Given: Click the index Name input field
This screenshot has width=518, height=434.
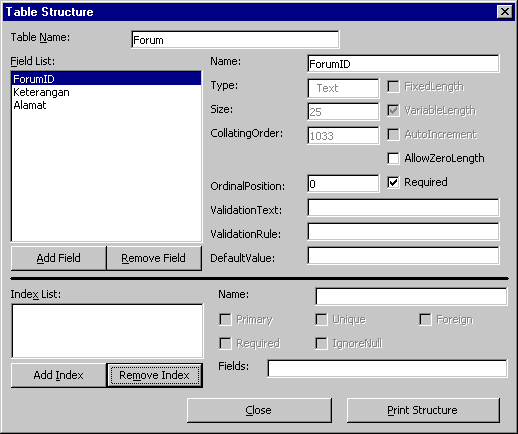Looking at the screenshot, I should coord(411,296).
